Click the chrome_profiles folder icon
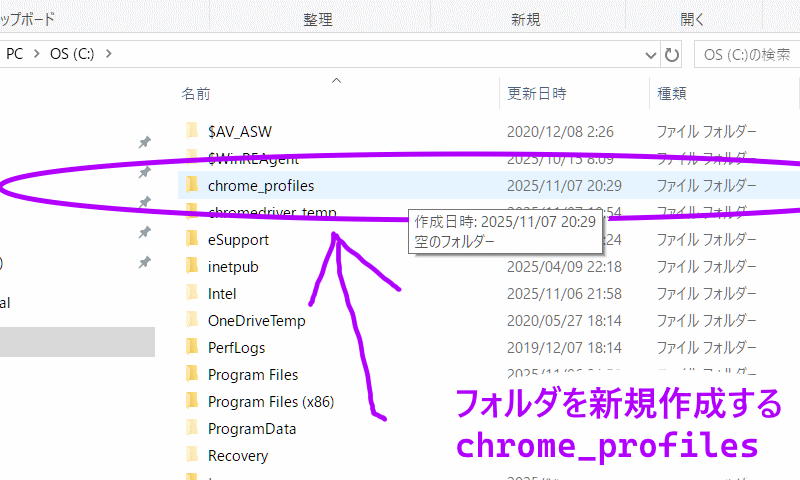 click(193, 185)
